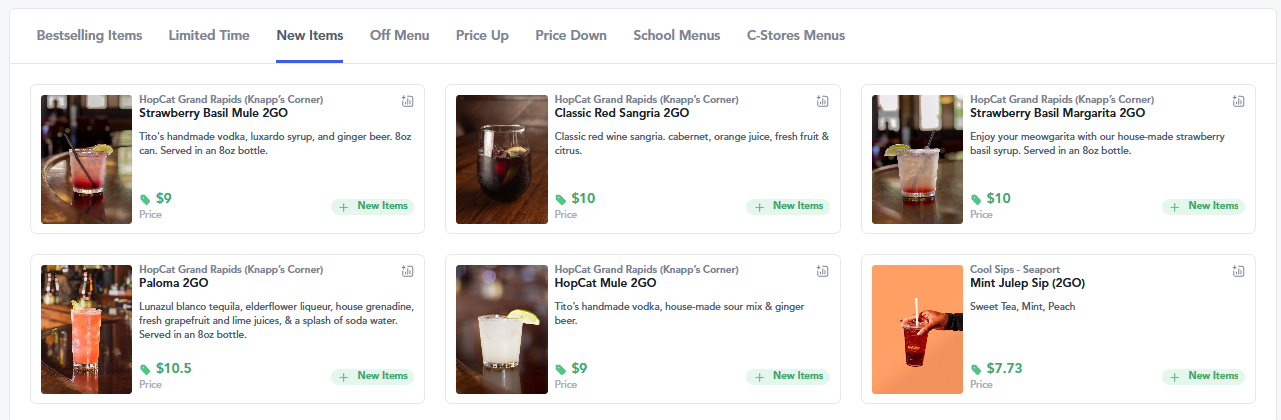This screenshot has width=1281, height=420.
Task: Open chart icon on Classic Red Sangria 2GO card
Action: pyautogui.click(x=822, y=101)
